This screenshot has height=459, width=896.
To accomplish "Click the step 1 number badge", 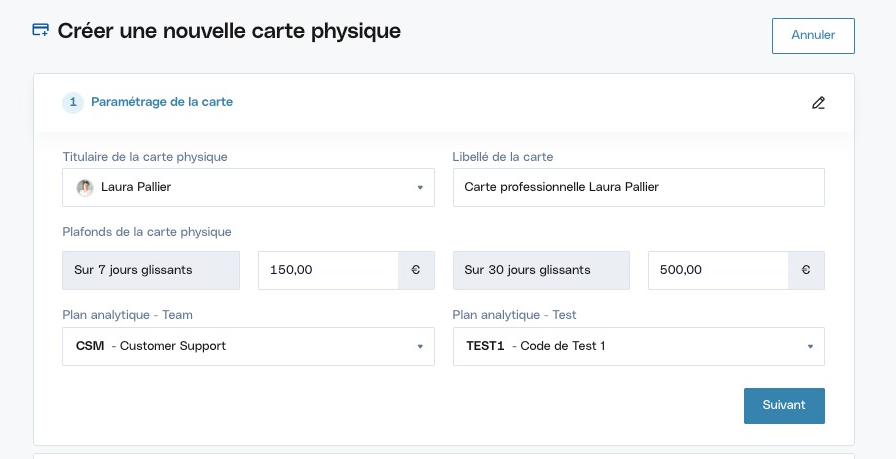I will 73,102.
